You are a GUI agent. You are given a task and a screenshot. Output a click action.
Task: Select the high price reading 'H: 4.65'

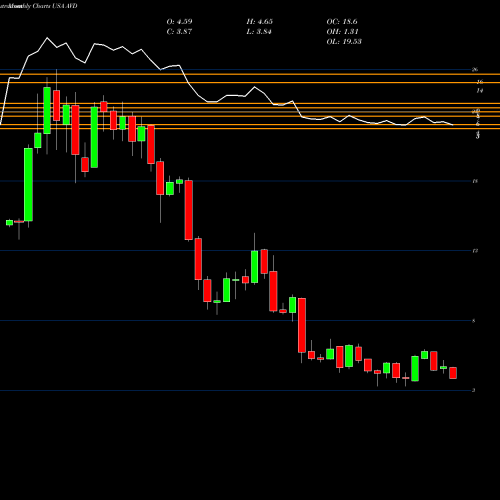pyautogui.click(x=260, y=22)
